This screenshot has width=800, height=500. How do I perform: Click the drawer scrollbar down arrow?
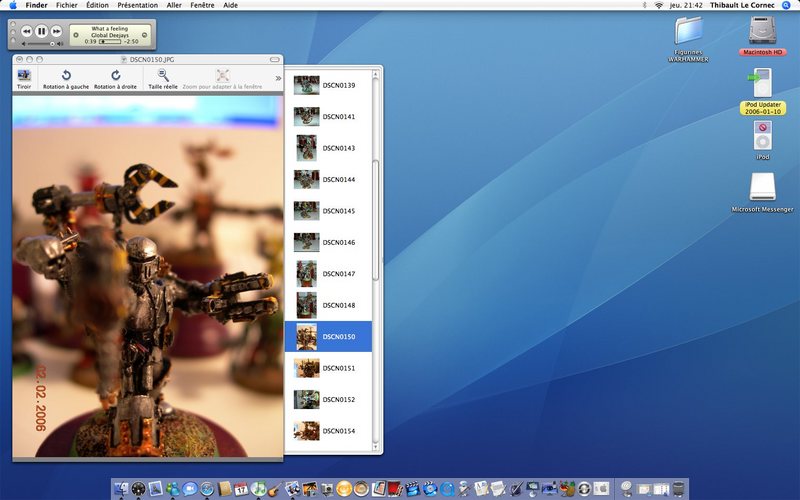(x=376, y=447)
